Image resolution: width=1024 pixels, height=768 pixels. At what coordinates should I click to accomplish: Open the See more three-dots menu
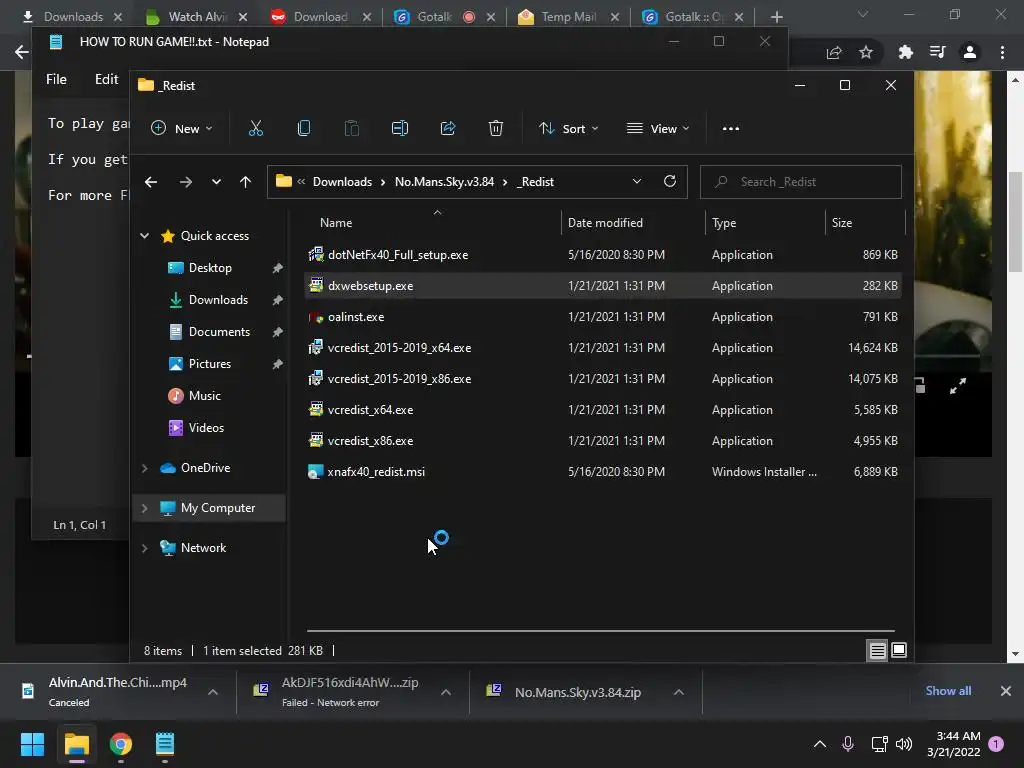click(731, 129)
